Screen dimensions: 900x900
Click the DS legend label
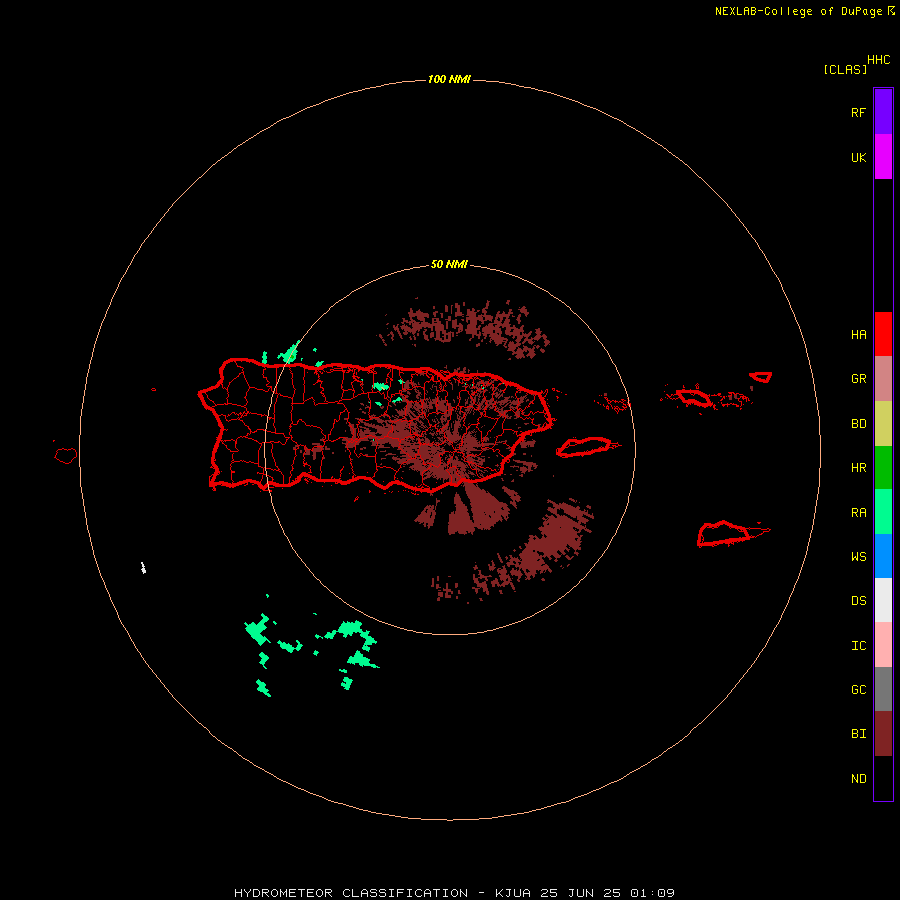(x=858, y=601)
